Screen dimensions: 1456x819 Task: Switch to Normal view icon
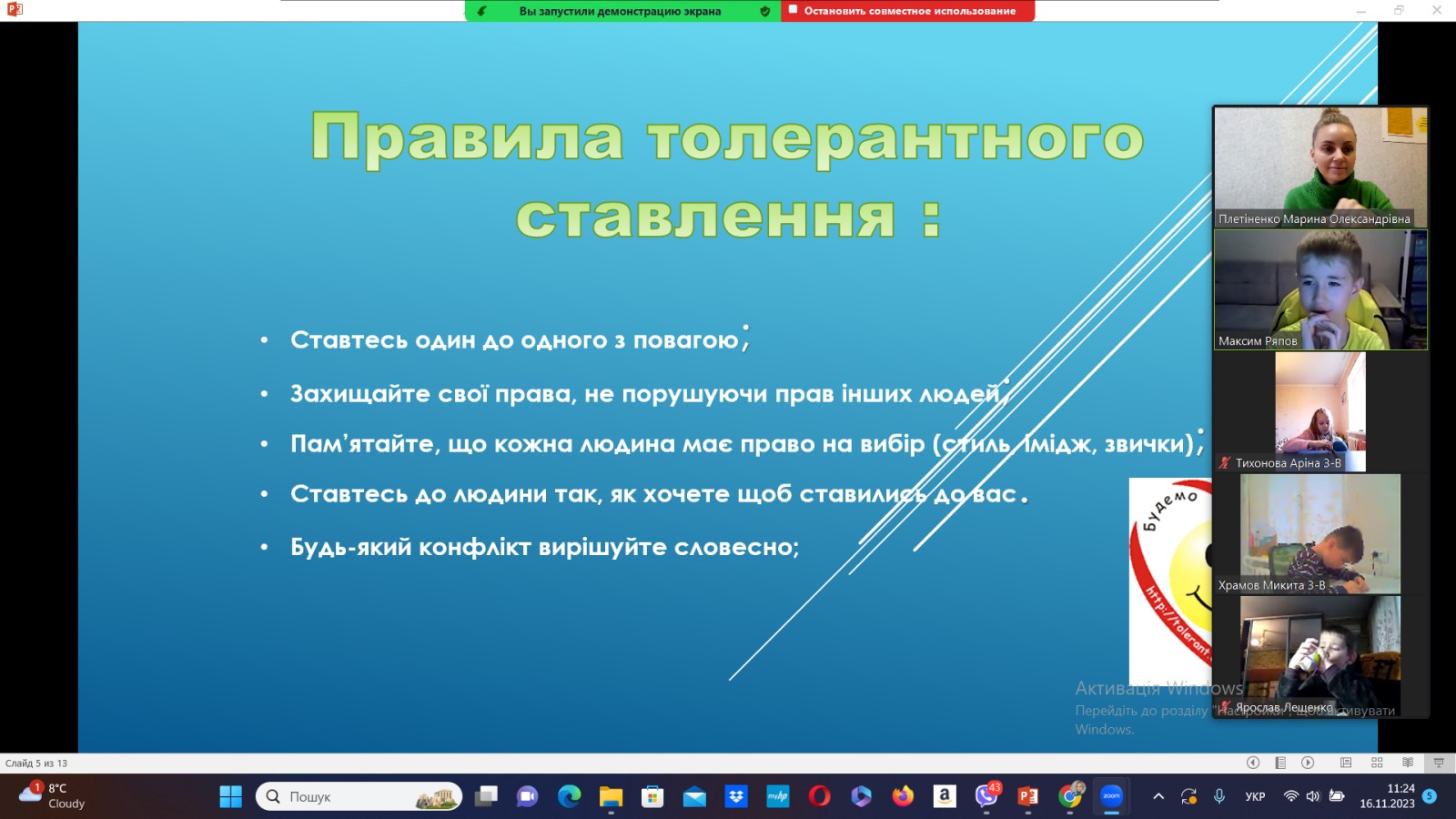(x=1346, y=763)
